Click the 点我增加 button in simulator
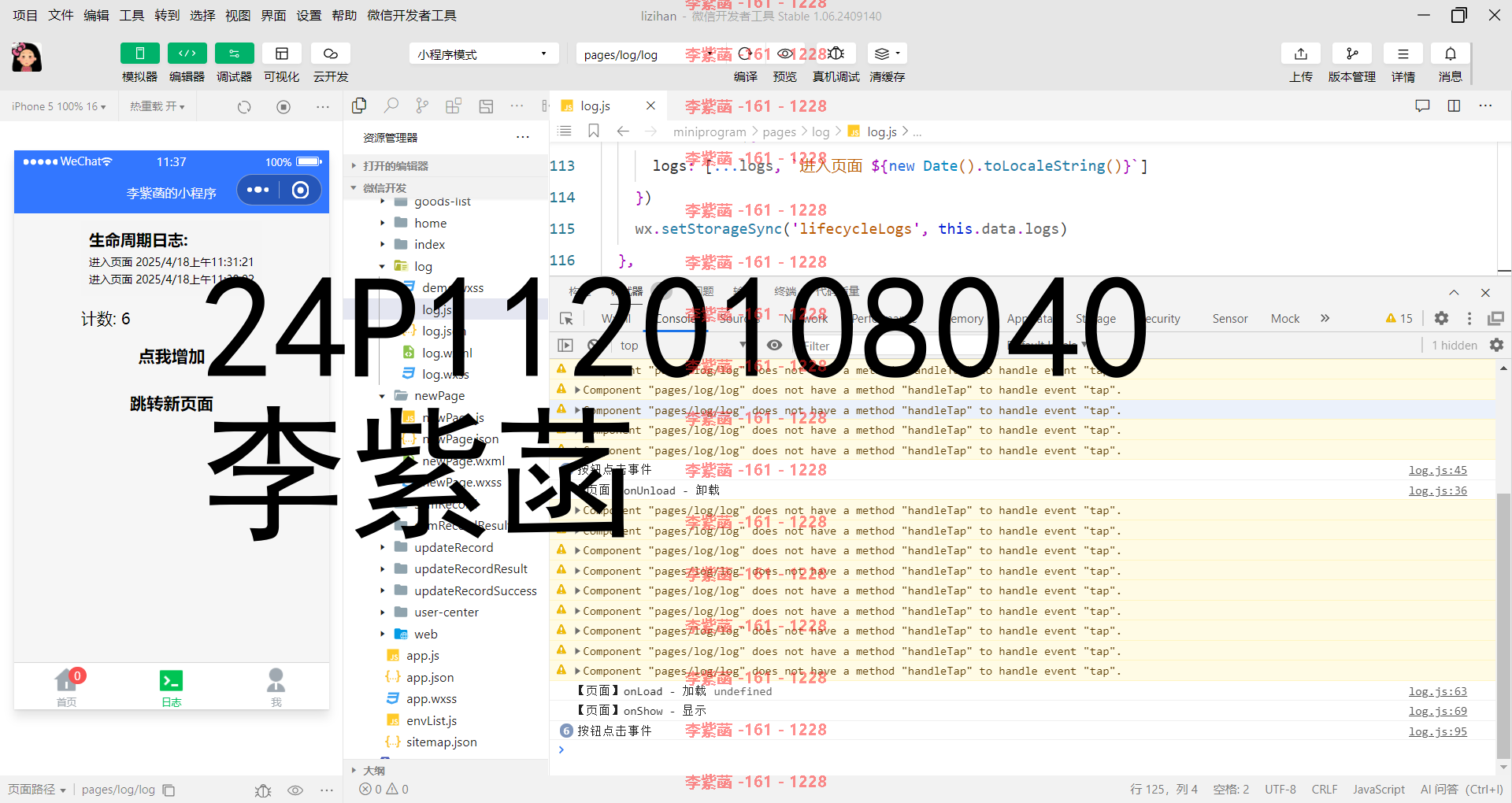Viewport: 1512px width, 803px height. (x=172, y=357)
